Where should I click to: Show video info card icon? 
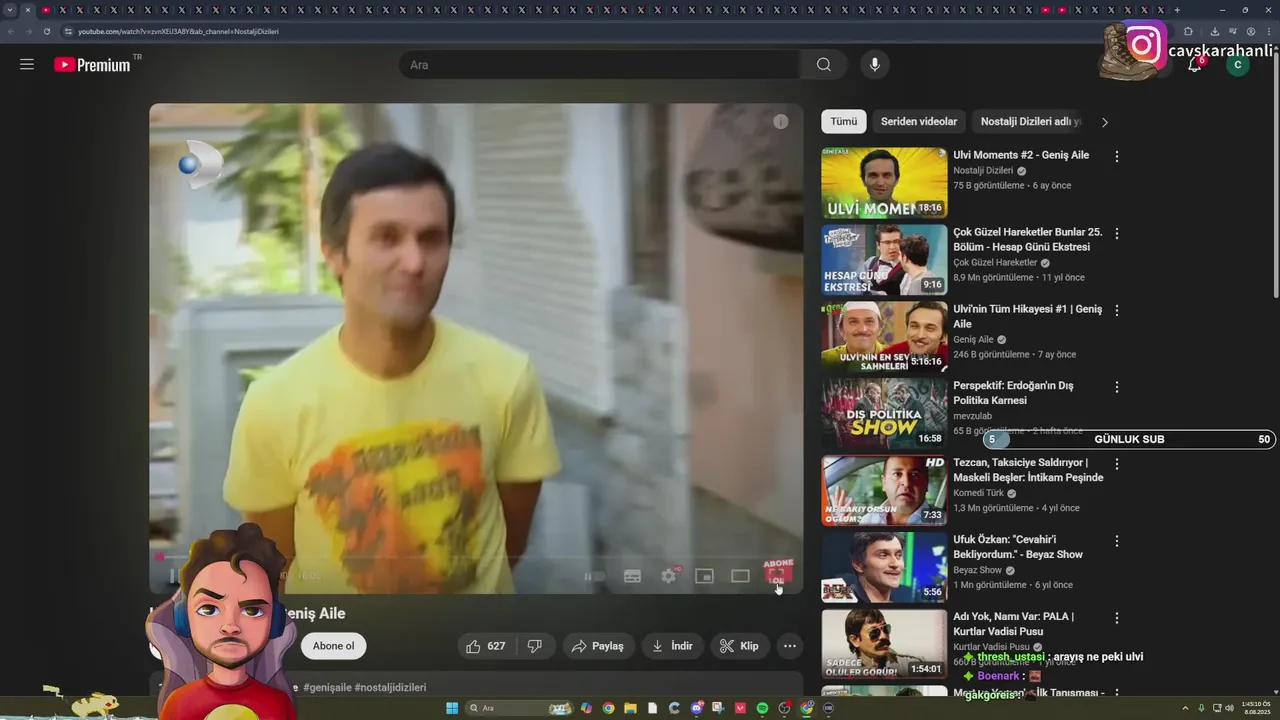[x=781, y=122]
